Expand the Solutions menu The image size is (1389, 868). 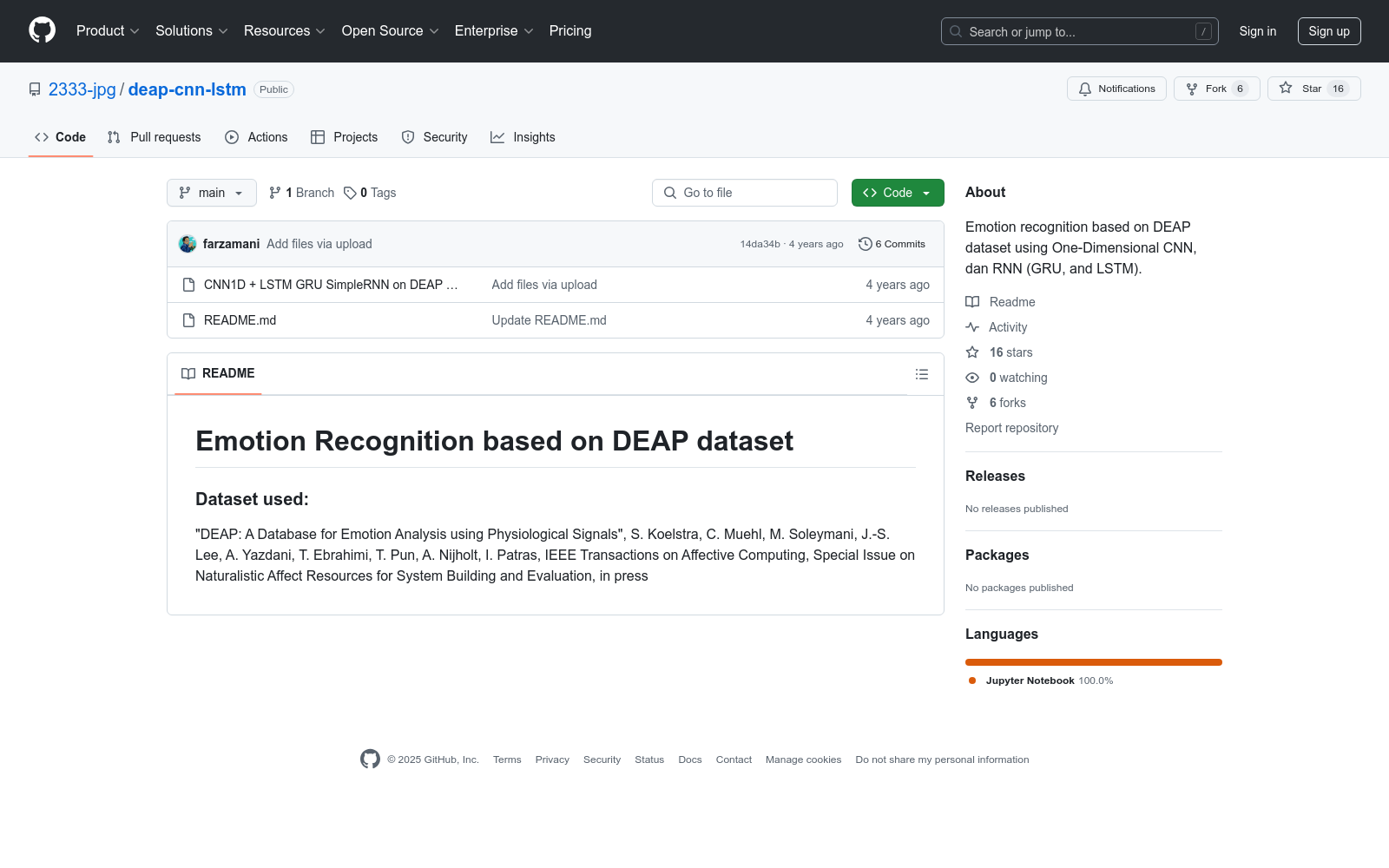tap(192, 30)
